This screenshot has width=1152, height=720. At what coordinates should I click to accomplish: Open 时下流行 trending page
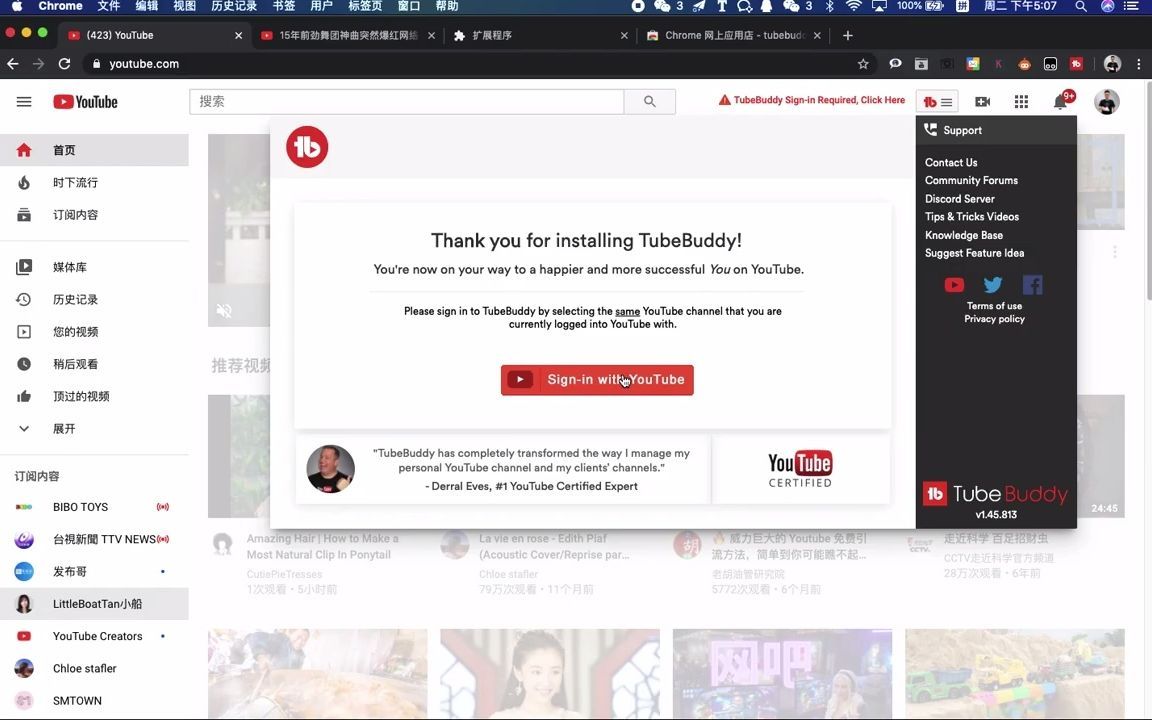(94, 182)
